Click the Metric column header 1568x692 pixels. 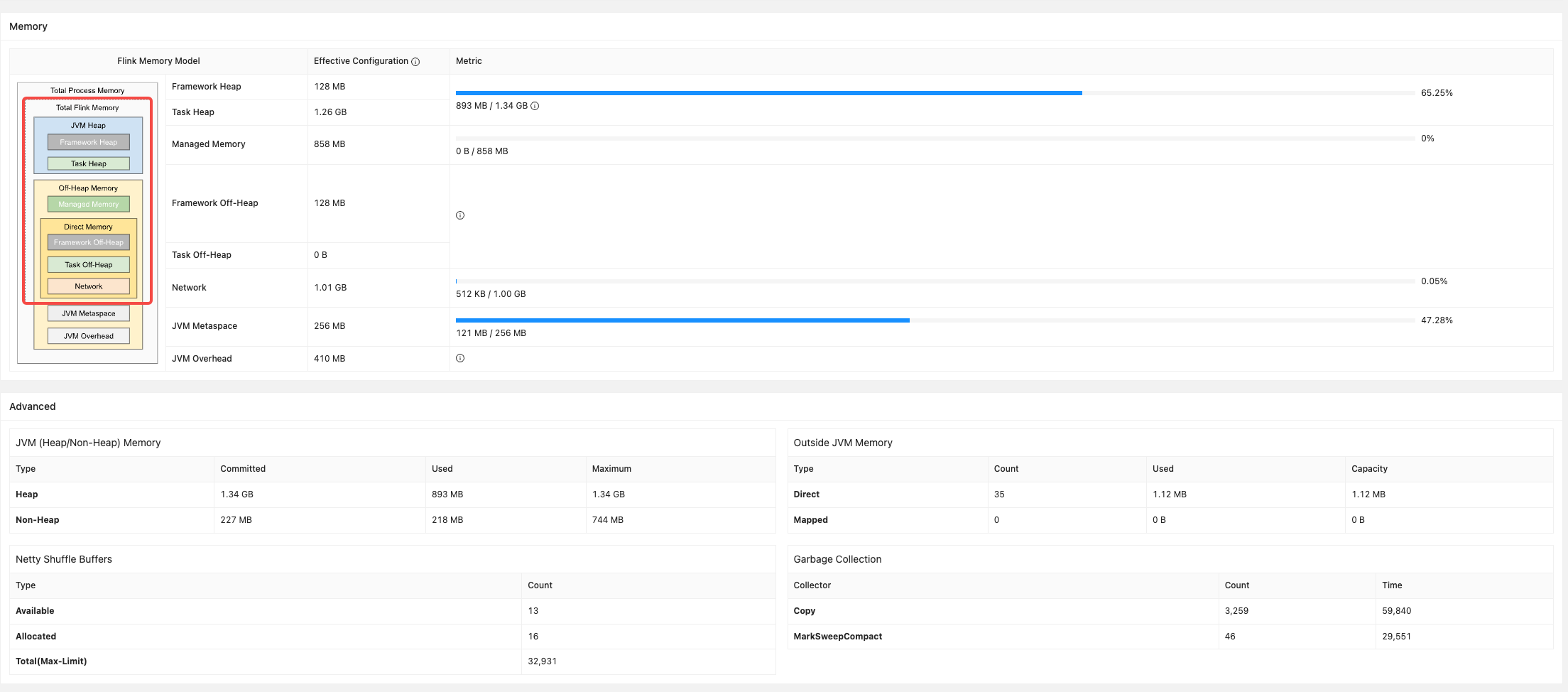point(469,61)
